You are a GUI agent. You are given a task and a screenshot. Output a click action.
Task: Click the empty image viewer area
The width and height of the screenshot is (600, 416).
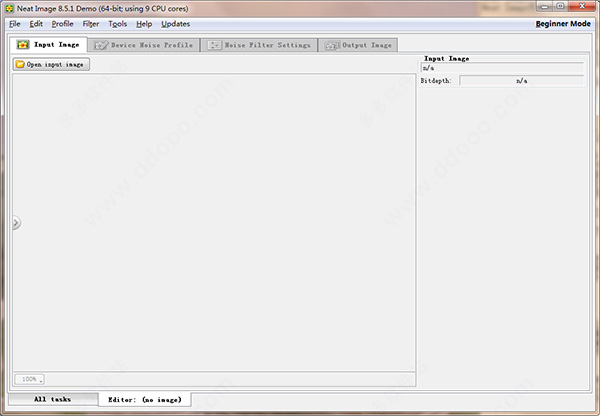pos(214,222)
